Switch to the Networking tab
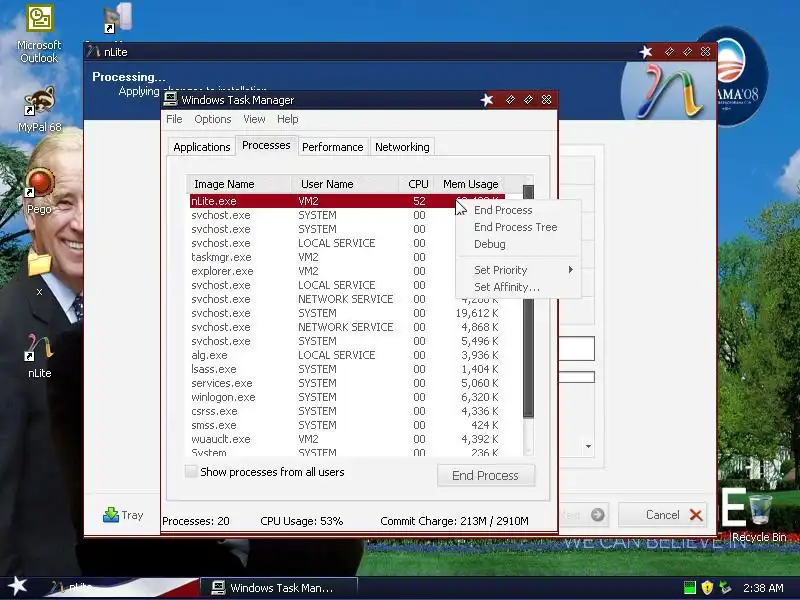 402,147
